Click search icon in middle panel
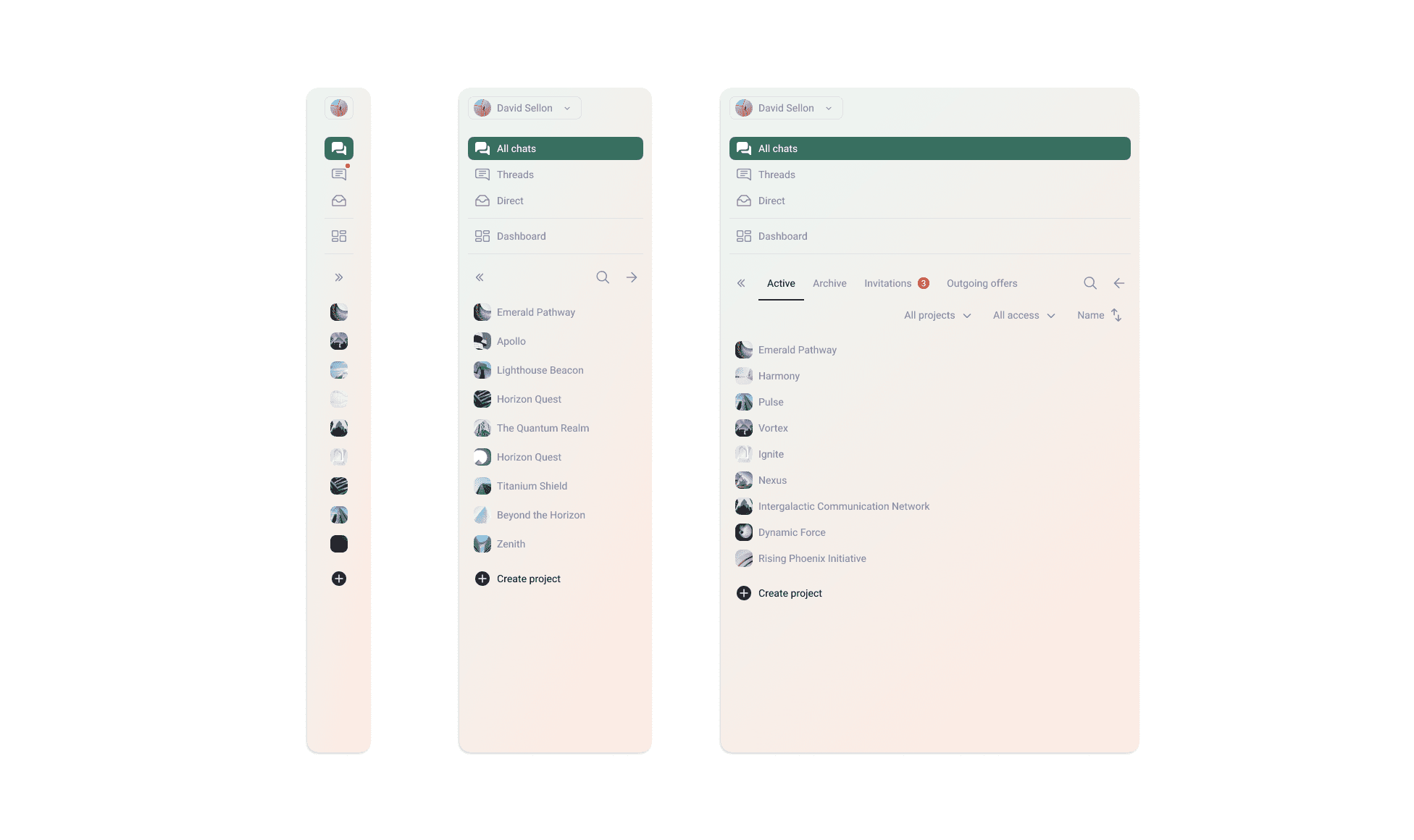 603,277
